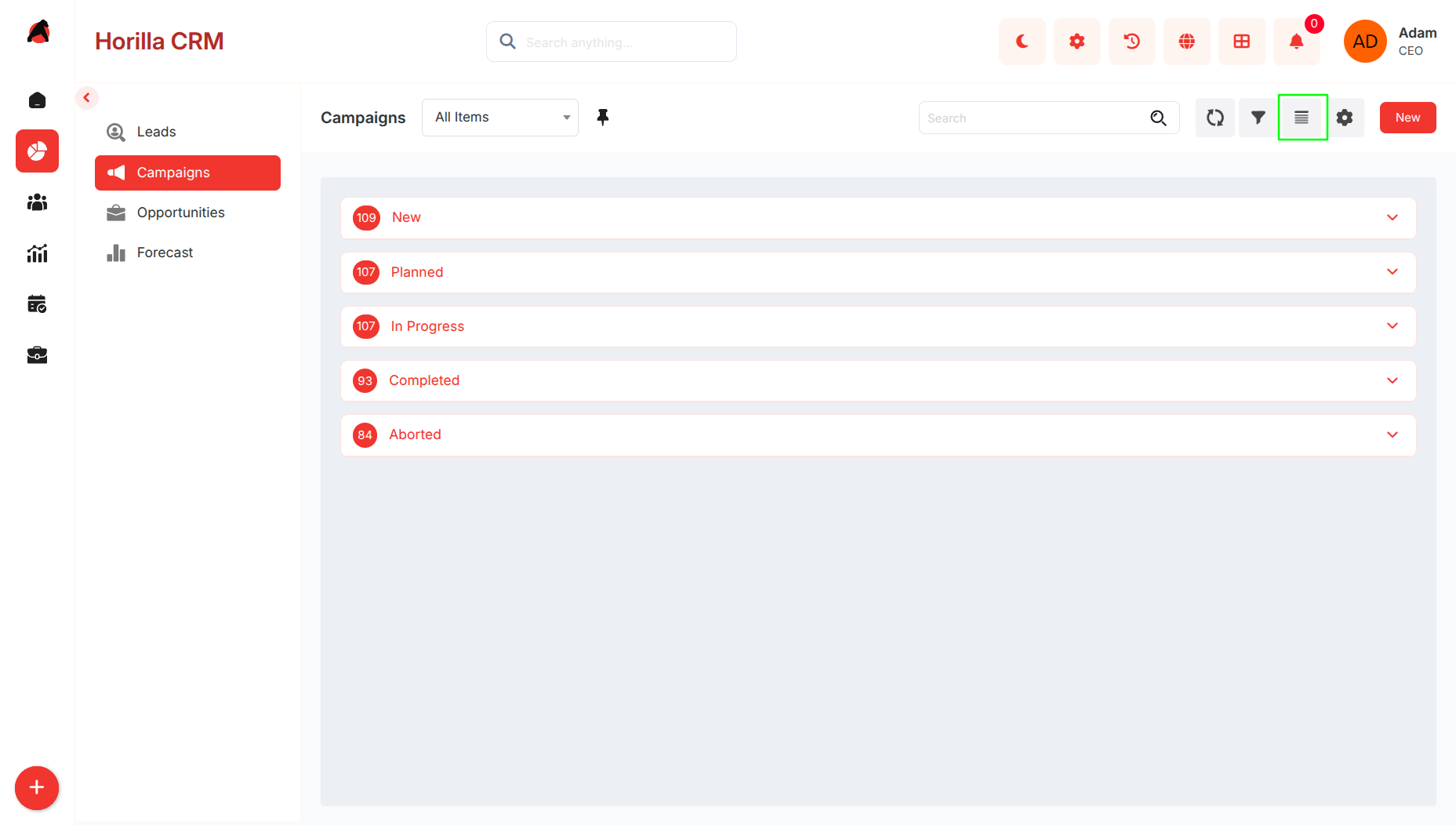Image resolution: width=1456 pixels, height=825 pixels.
Task: Open the briefcase sidebar icon
Action: [x=37, y=354]
